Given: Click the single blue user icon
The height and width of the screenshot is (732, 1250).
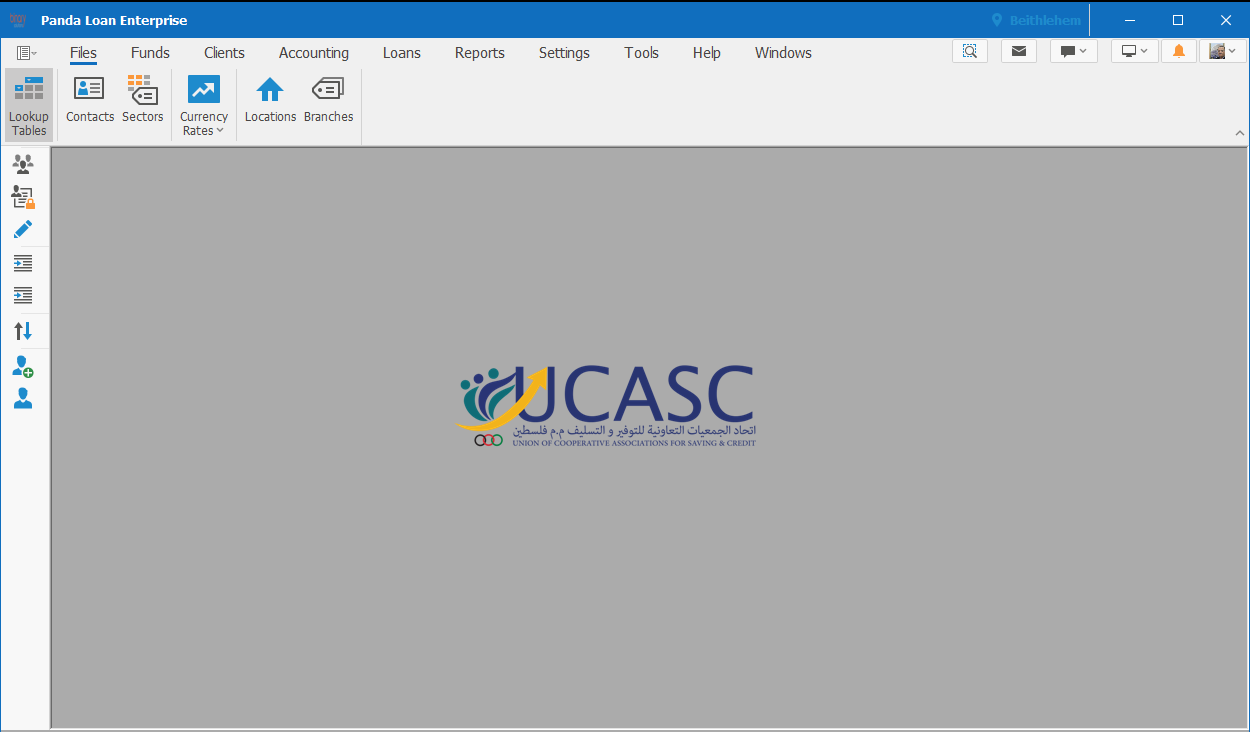Looking at the screenshot, I should tap(23, 399).
